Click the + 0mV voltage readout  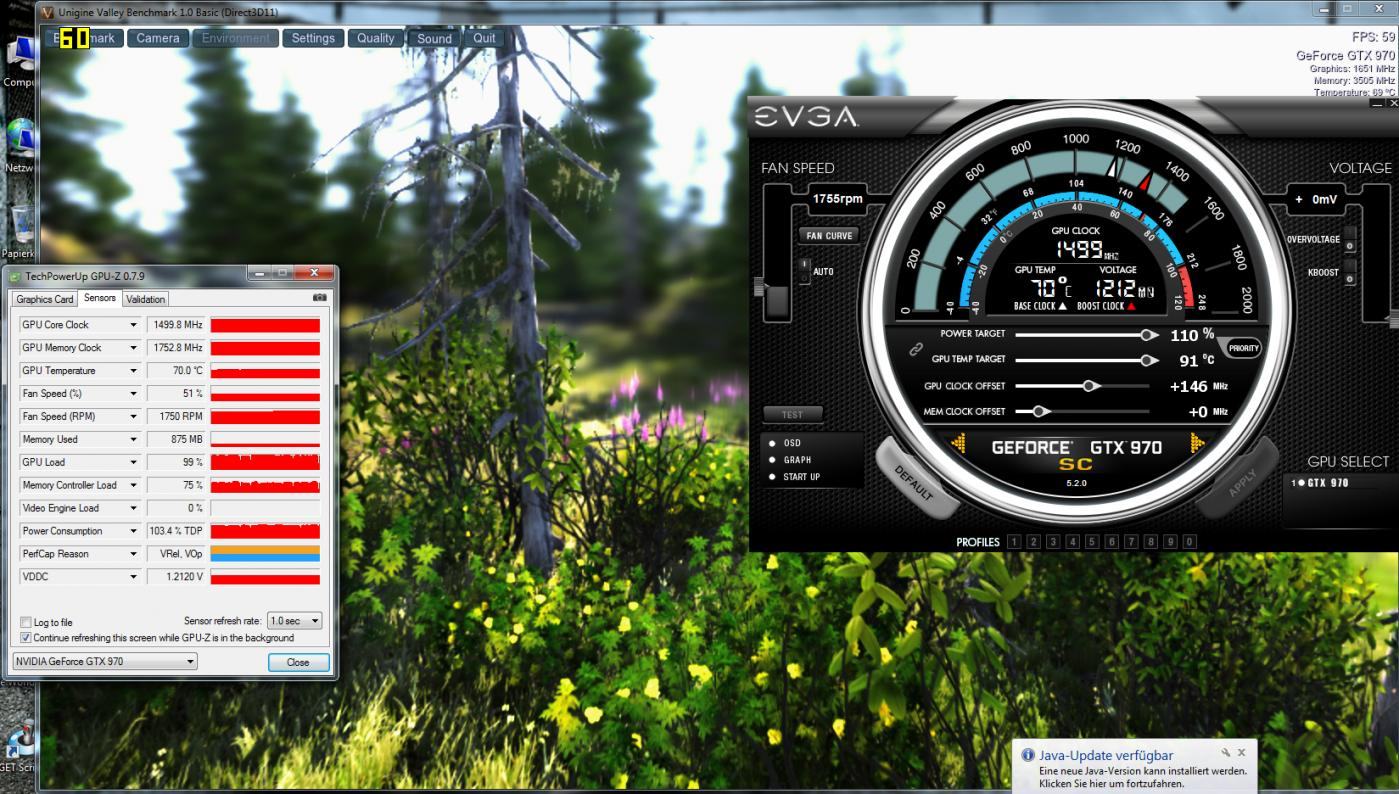1316,199
